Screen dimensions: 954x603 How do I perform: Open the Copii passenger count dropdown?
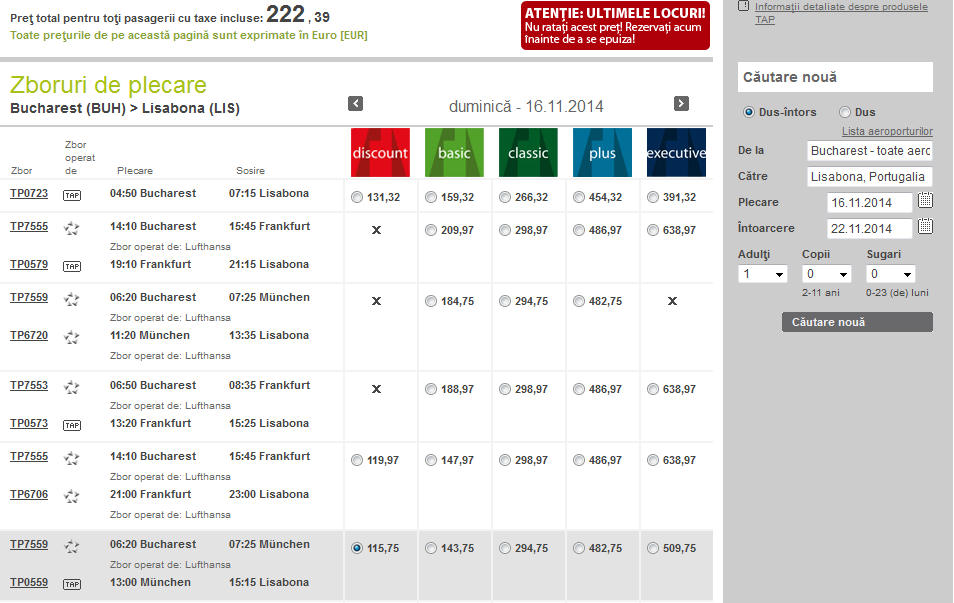(827, 274)
